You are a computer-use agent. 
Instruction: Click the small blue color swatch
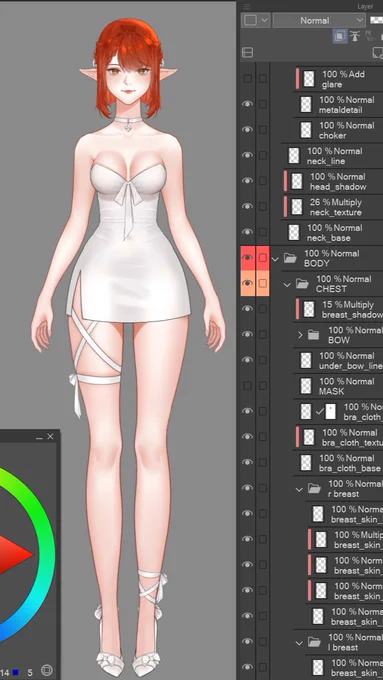point(16,672)
